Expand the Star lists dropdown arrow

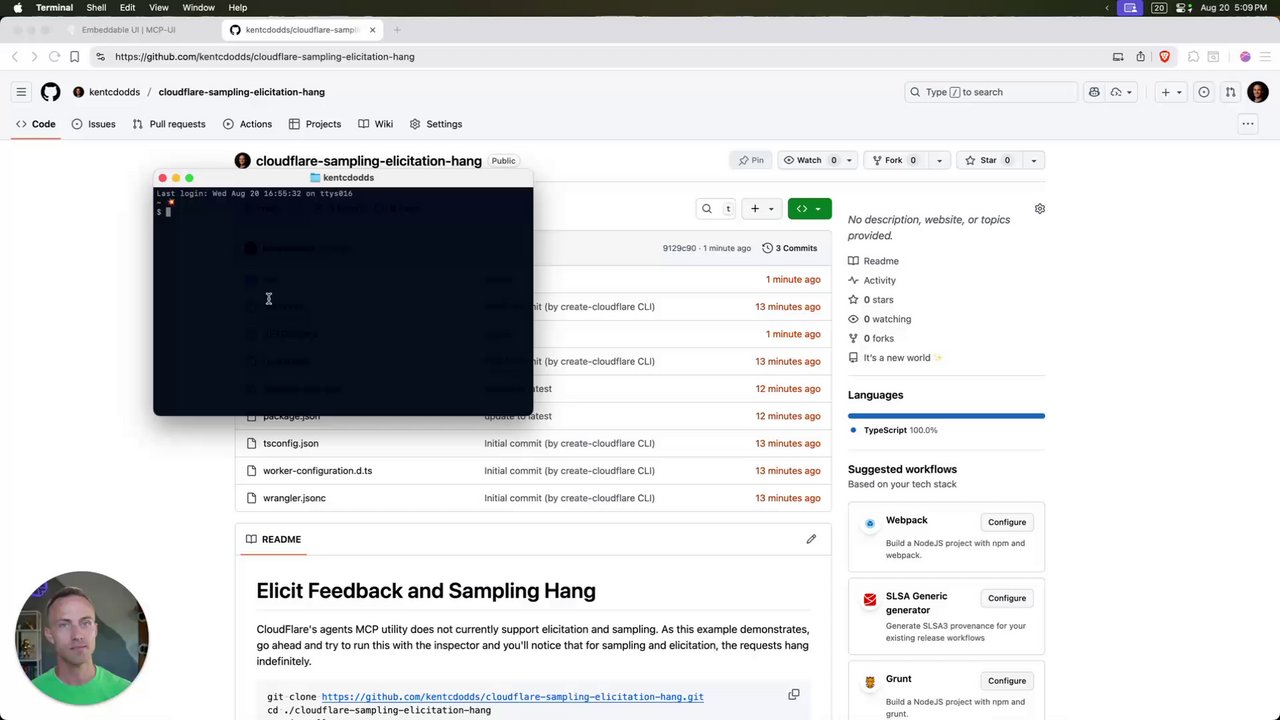click(x=1034, y=160)
